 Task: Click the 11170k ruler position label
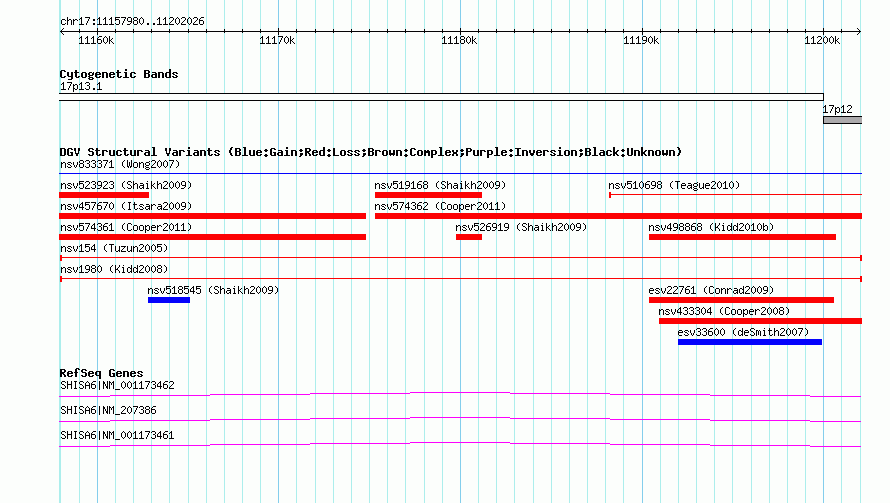(277, 40)
